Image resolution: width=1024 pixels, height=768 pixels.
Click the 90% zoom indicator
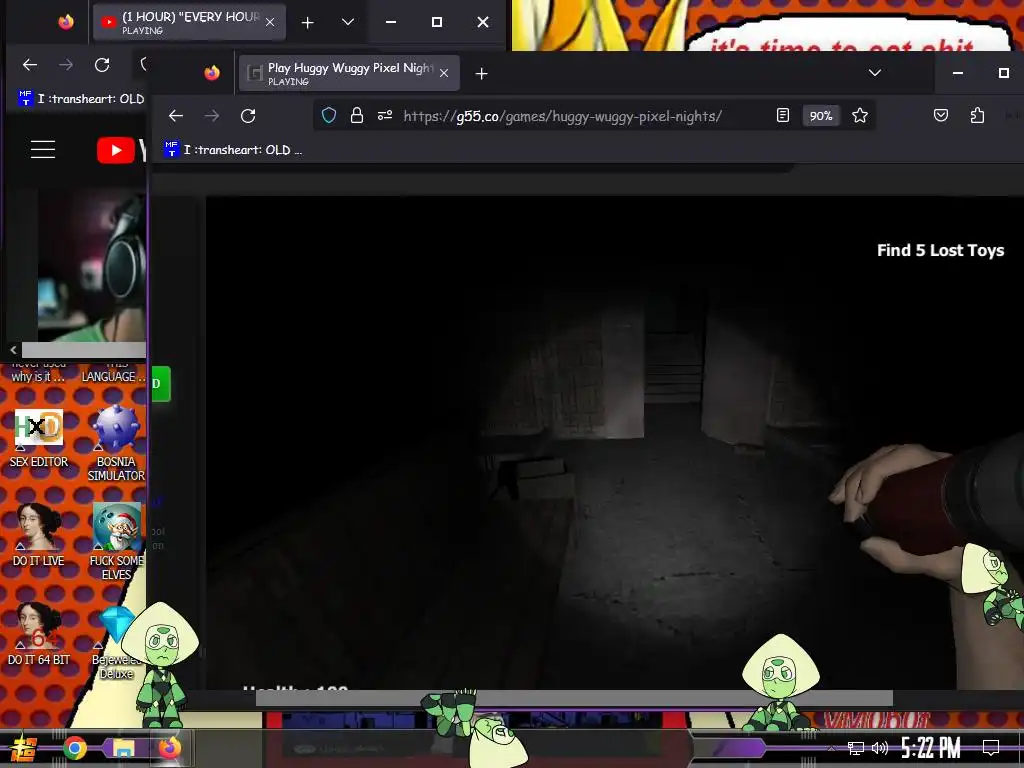[821, 116]
